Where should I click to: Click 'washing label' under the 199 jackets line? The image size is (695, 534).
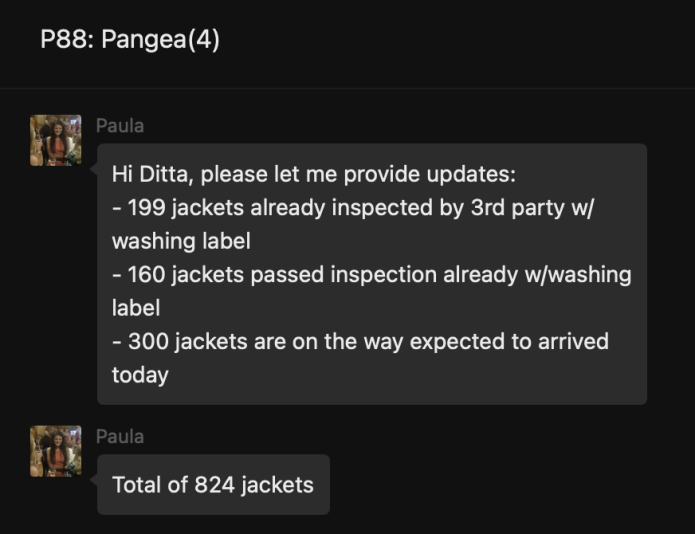[x=180, y=241]
